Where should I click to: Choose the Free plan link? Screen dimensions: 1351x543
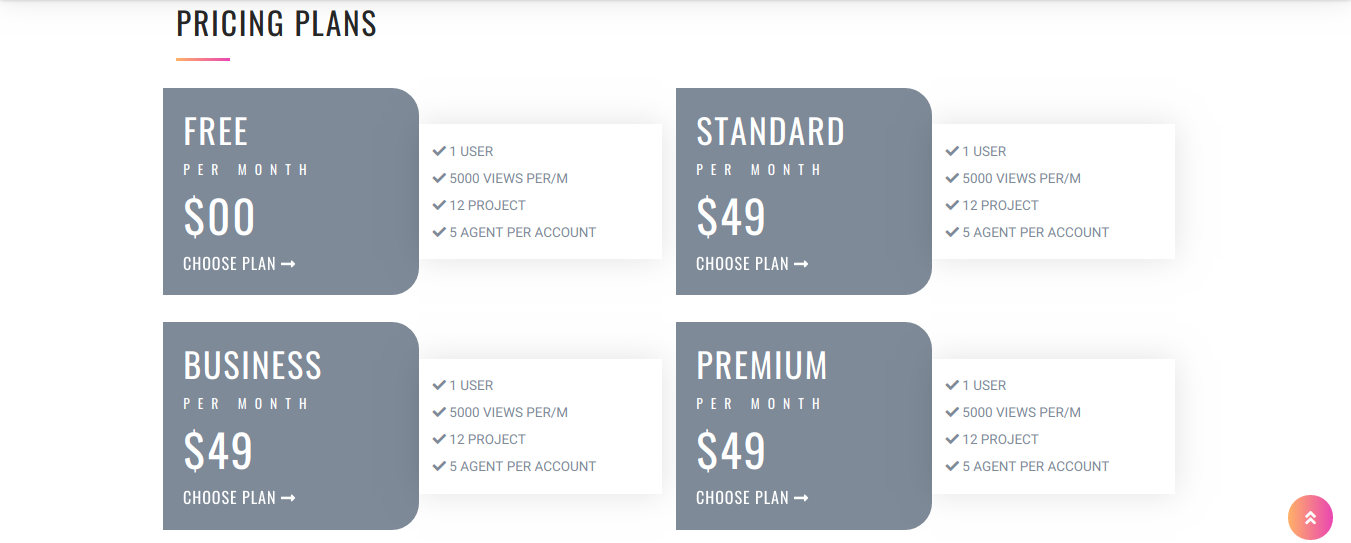(230, 264)
